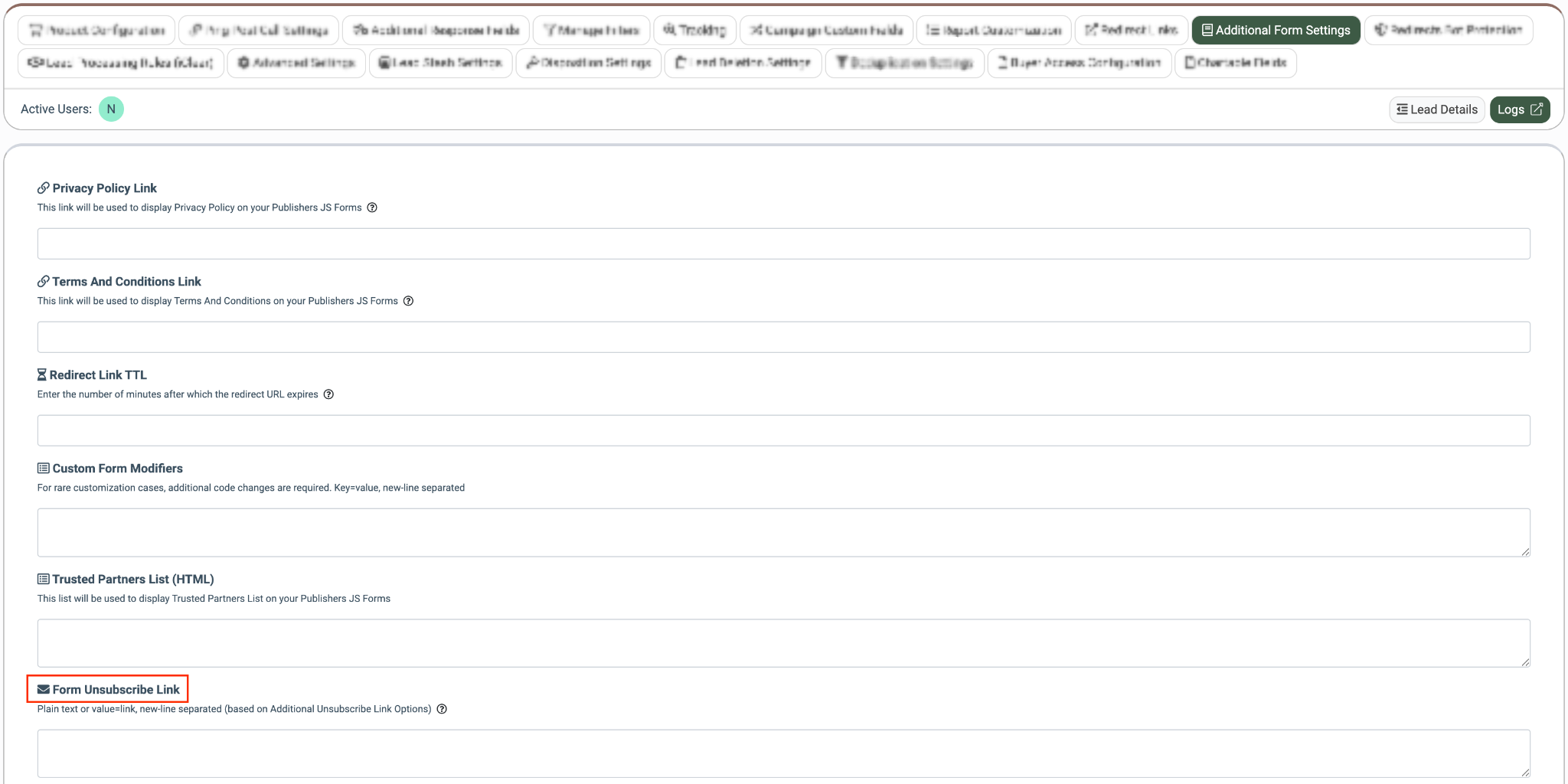Focus the Privacy Policy Link input

point(783,243)
